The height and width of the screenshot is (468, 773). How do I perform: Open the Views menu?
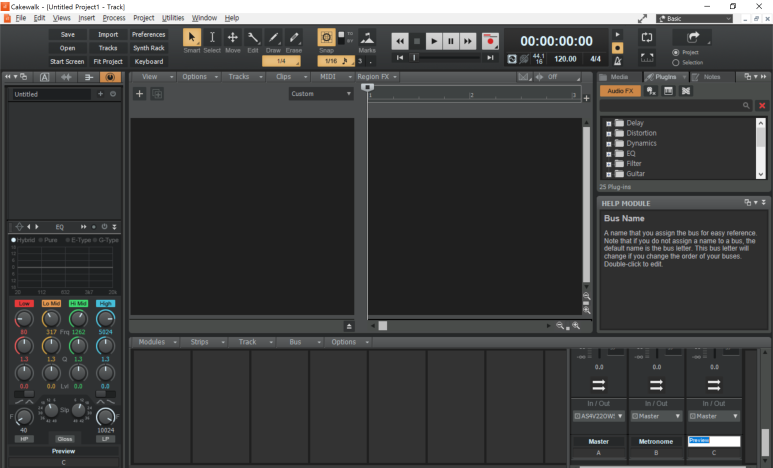coord(62,18)
